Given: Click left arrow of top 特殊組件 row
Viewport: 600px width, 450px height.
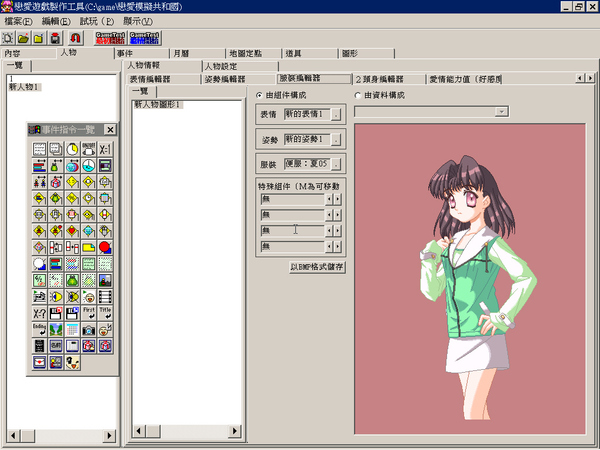Looking at the screenshot, I should click(x=329, y=199).
